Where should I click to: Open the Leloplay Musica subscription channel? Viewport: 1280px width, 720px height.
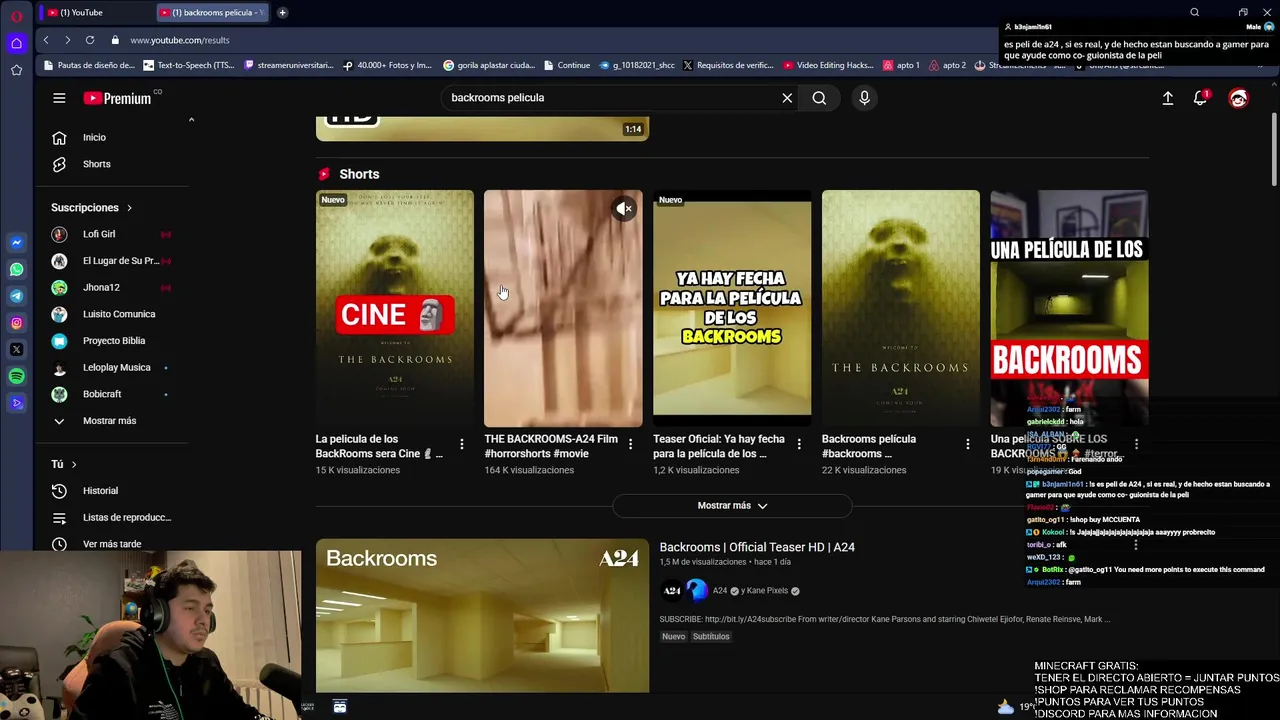point(117,367)
